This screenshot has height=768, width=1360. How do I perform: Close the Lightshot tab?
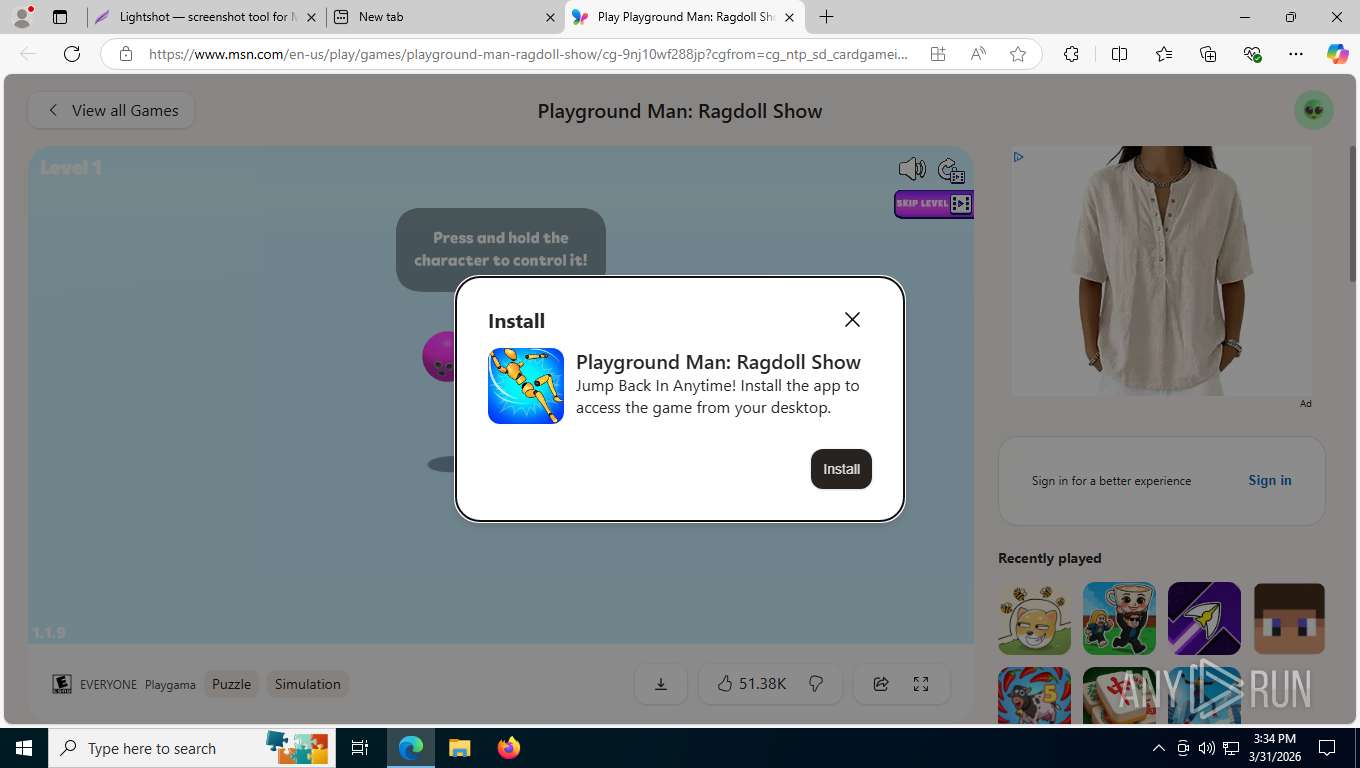(x=311, y=17)
